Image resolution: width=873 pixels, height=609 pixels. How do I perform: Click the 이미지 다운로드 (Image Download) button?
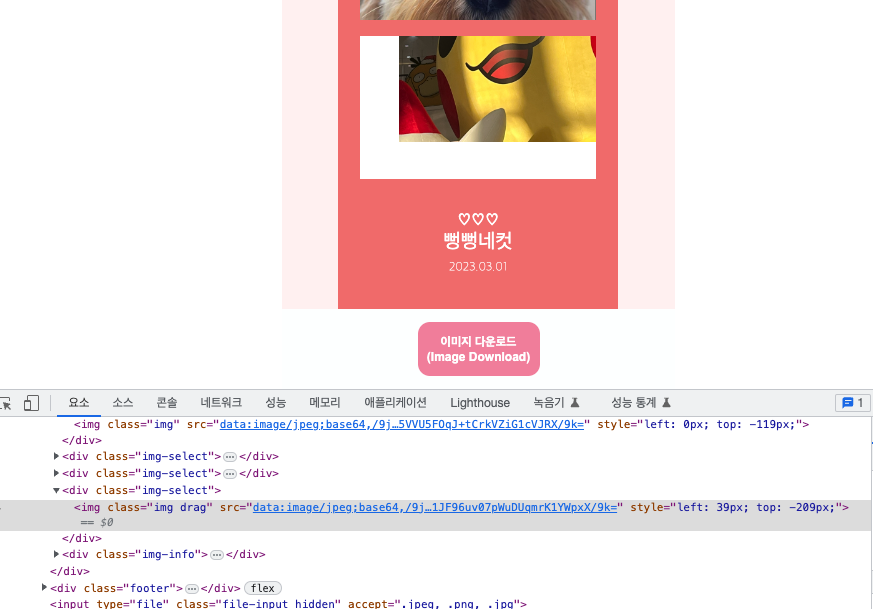tap(479, 349)
